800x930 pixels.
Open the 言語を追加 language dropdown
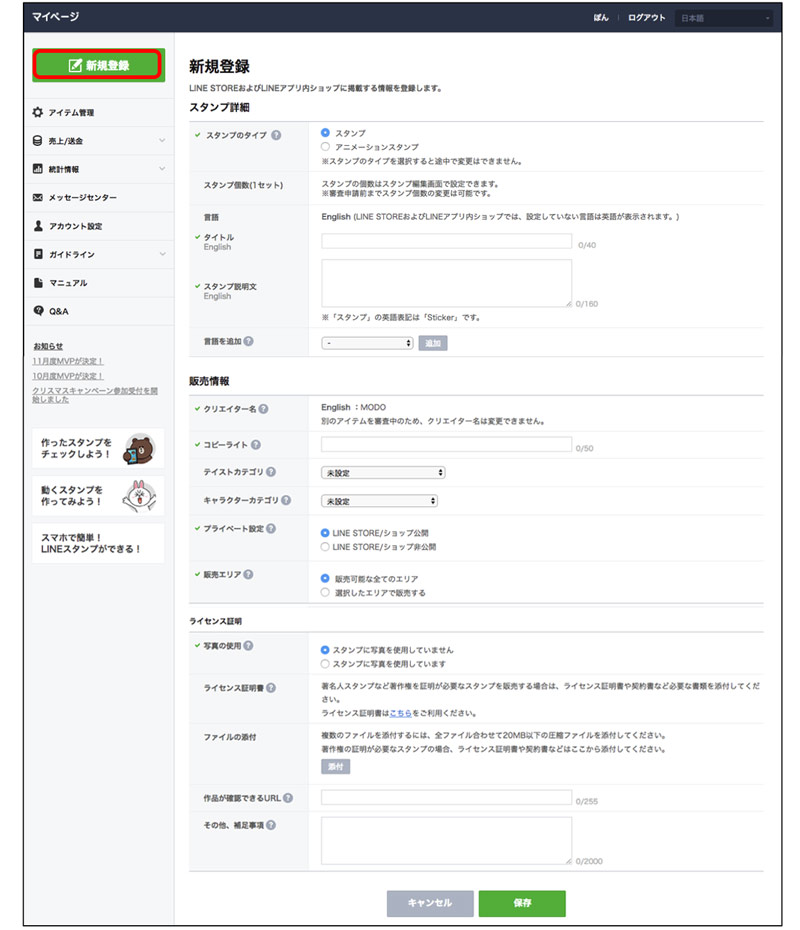[367, 343]
